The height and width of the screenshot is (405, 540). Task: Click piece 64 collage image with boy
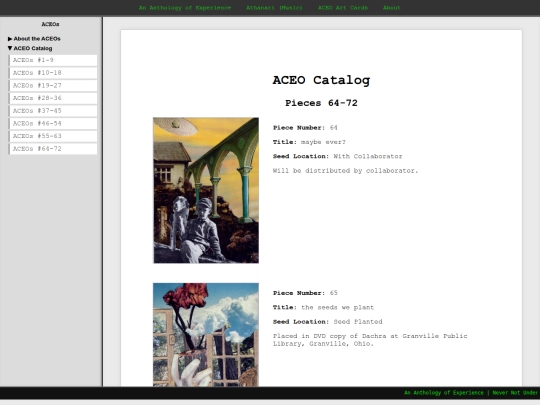click(x=206, y=190)
